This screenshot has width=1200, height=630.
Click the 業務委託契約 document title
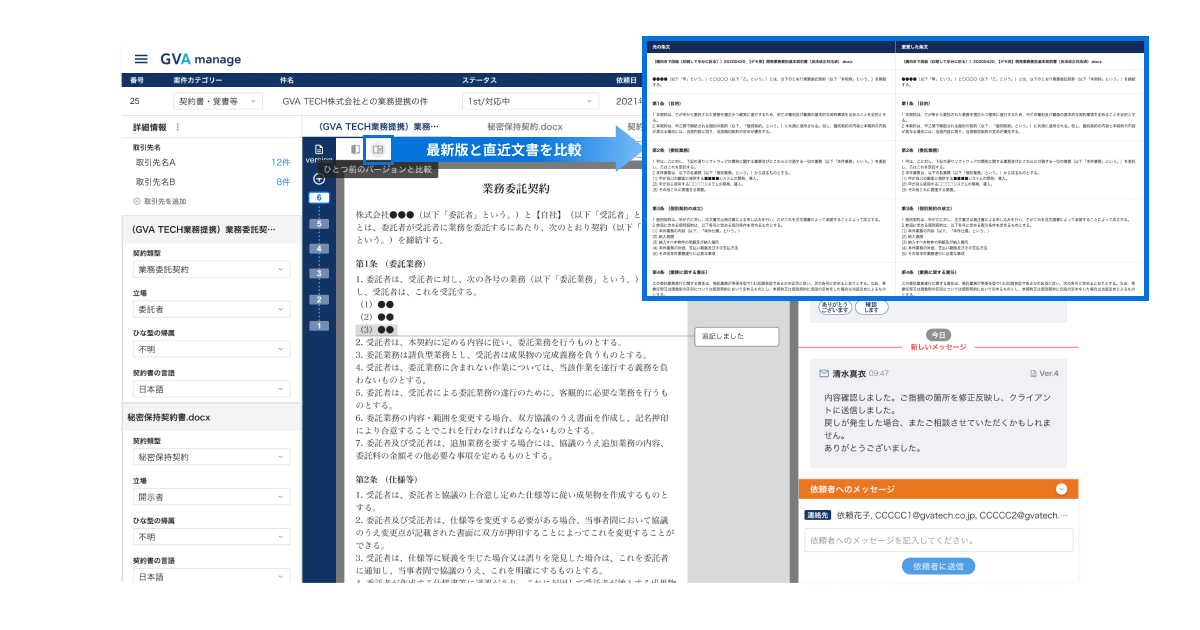515,189
